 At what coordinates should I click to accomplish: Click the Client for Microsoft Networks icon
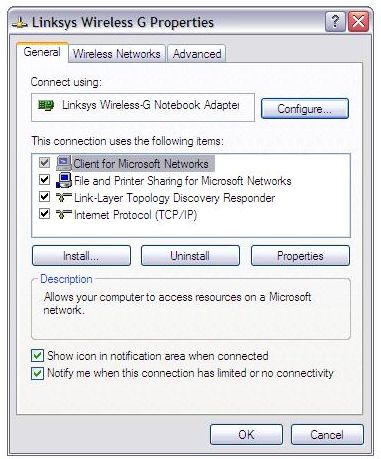click(64, 163)
